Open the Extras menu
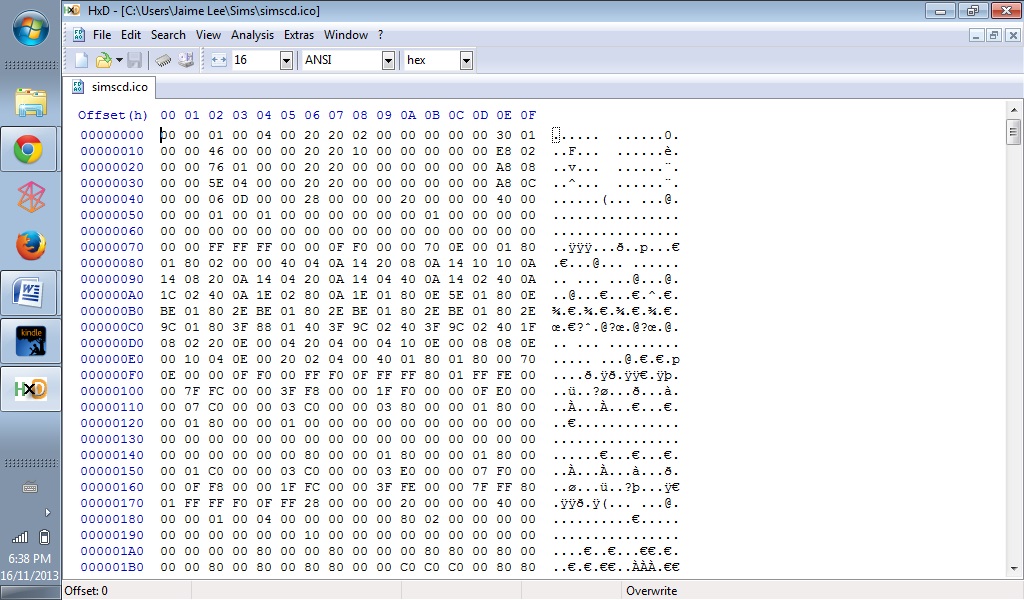1024x600 pixels. [x=298, y=35]
